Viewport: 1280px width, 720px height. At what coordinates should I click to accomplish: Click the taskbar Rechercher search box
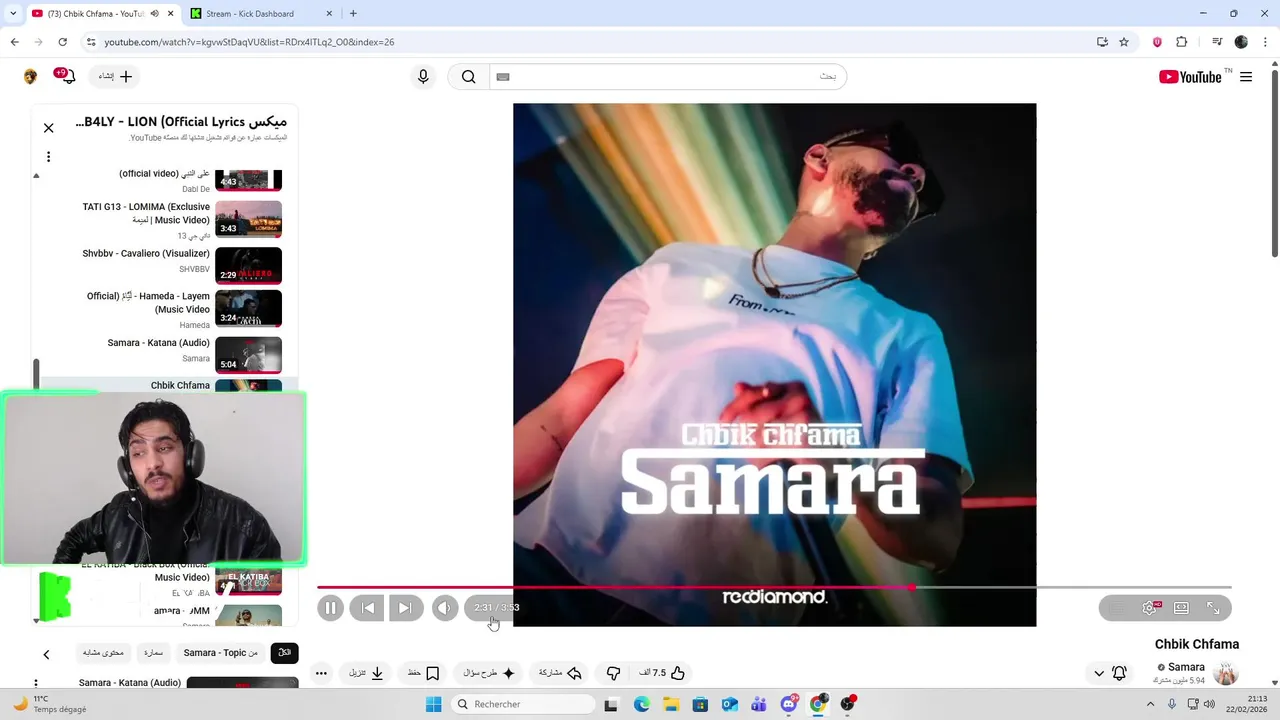pyautogui.click(x=521, y=704)
